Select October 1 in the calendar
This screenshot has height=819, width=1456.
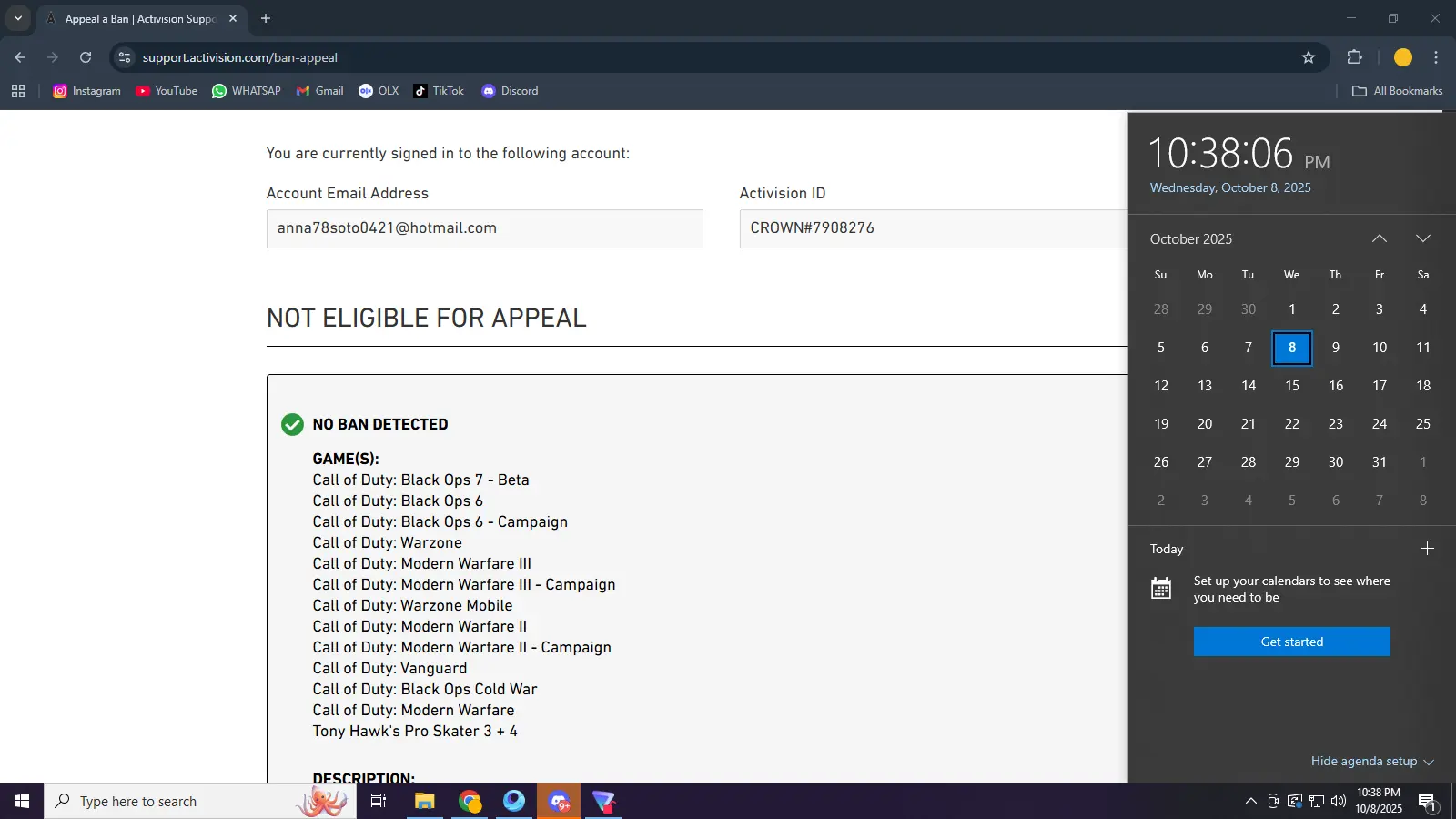coord(1292,309)
